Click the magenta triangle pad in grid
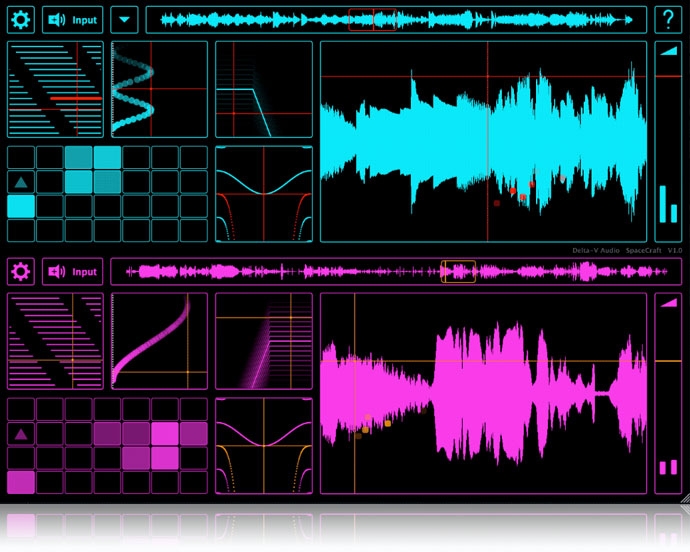Viewport: 690px width, 552px height. [x=21, y=434]
